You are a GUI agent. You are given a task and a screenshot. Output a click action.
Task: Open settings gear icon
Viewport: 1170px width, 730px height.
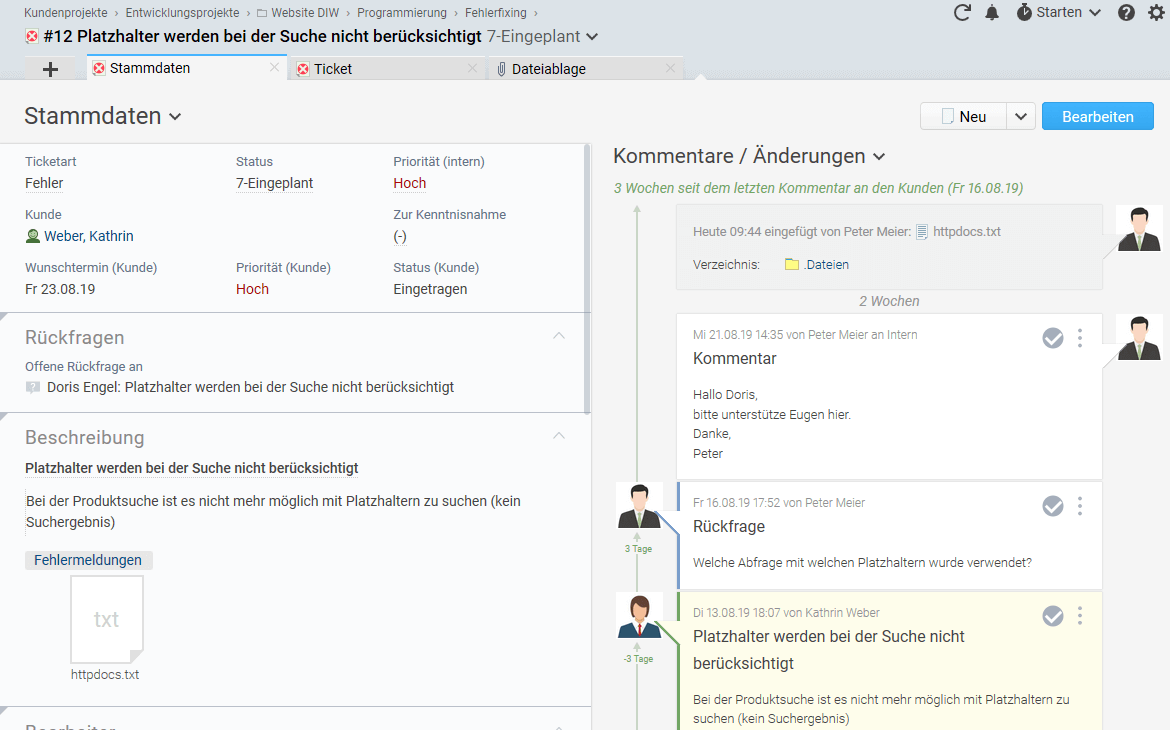1156,13
